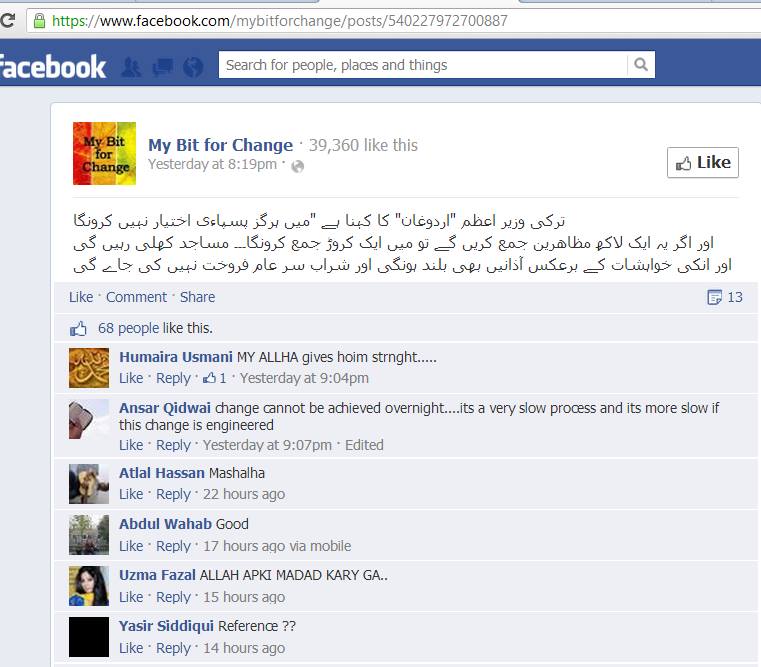Click the page Like button

point(703,163)
